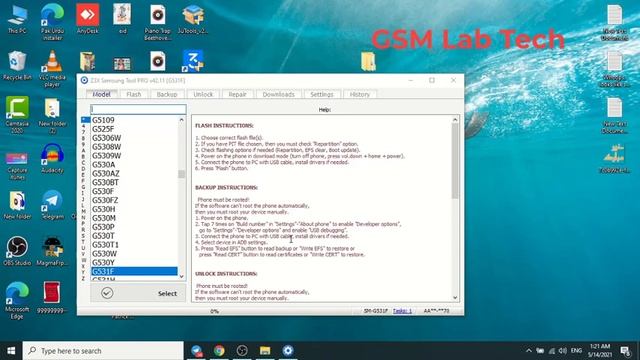Select model G530P in list
This screenshot has height=360, width=640.
click(x=134, y=227)
